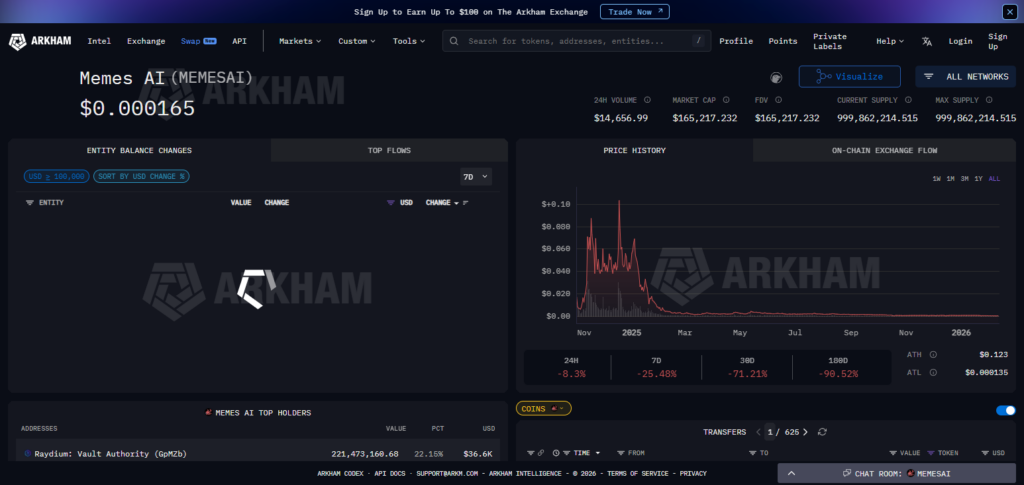Toggle the blue switch above transfers
The width and height of the screenshot is (1024, 485).
(x=1005, y=410)
